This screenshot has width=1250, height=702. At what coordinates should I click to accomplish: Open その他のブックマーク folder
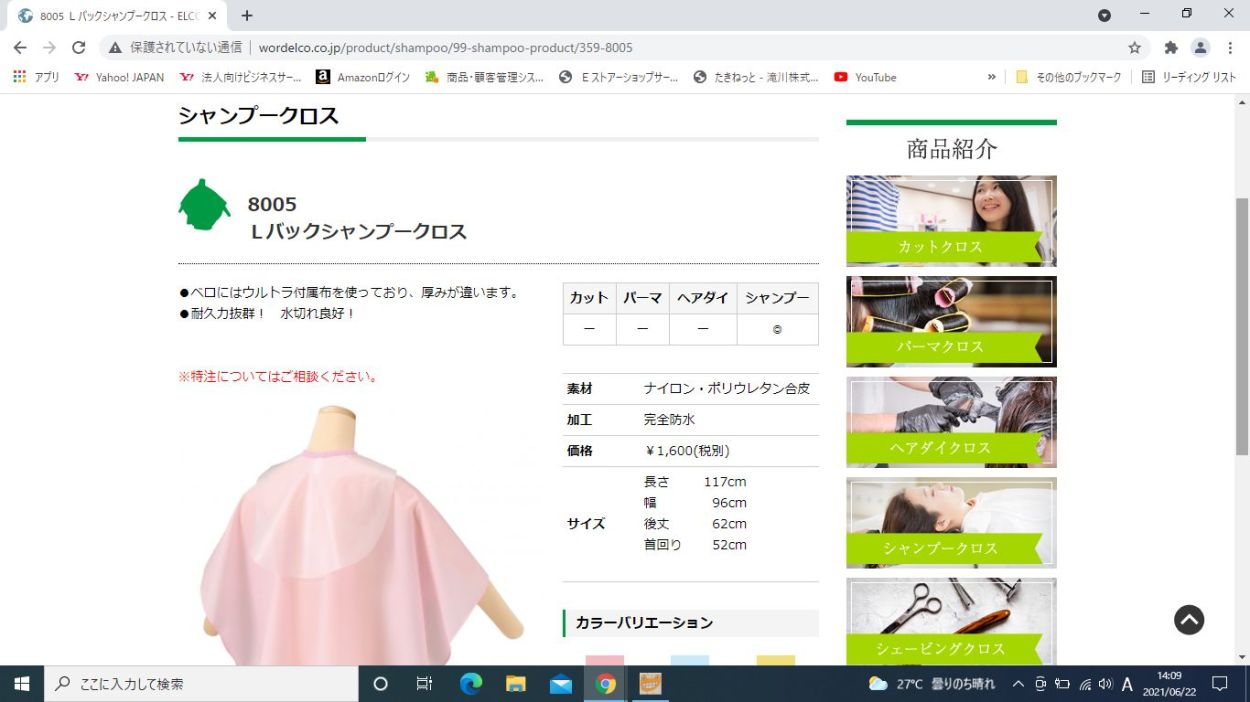pos(1068,77)
